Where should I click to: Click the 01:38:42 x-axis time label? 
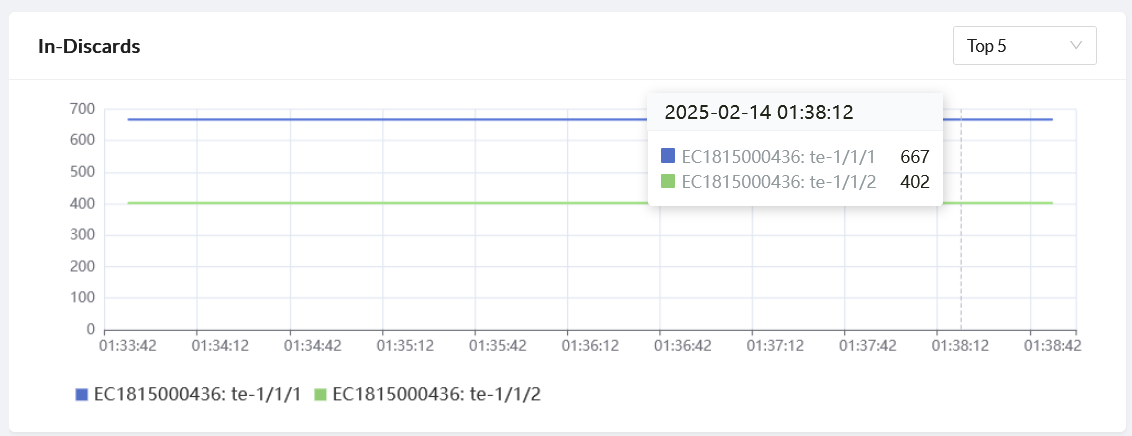point(1052,346)
